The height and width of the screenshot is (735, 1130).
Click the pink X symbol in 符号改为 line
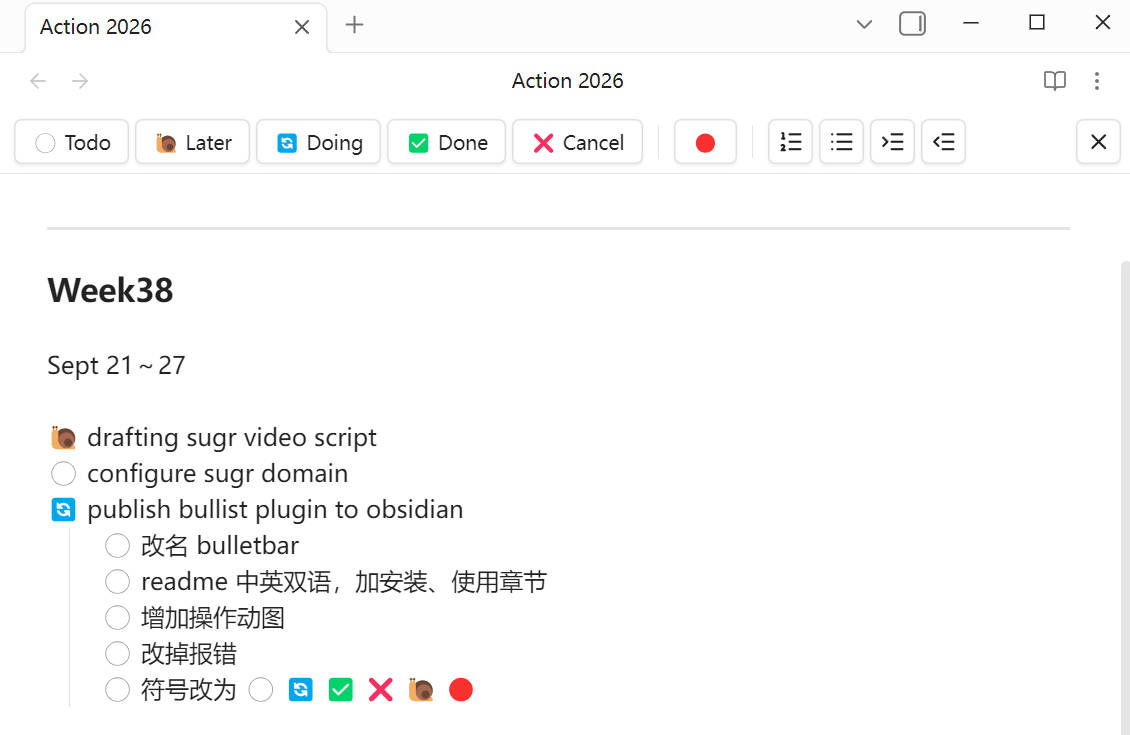click(381, 690)
